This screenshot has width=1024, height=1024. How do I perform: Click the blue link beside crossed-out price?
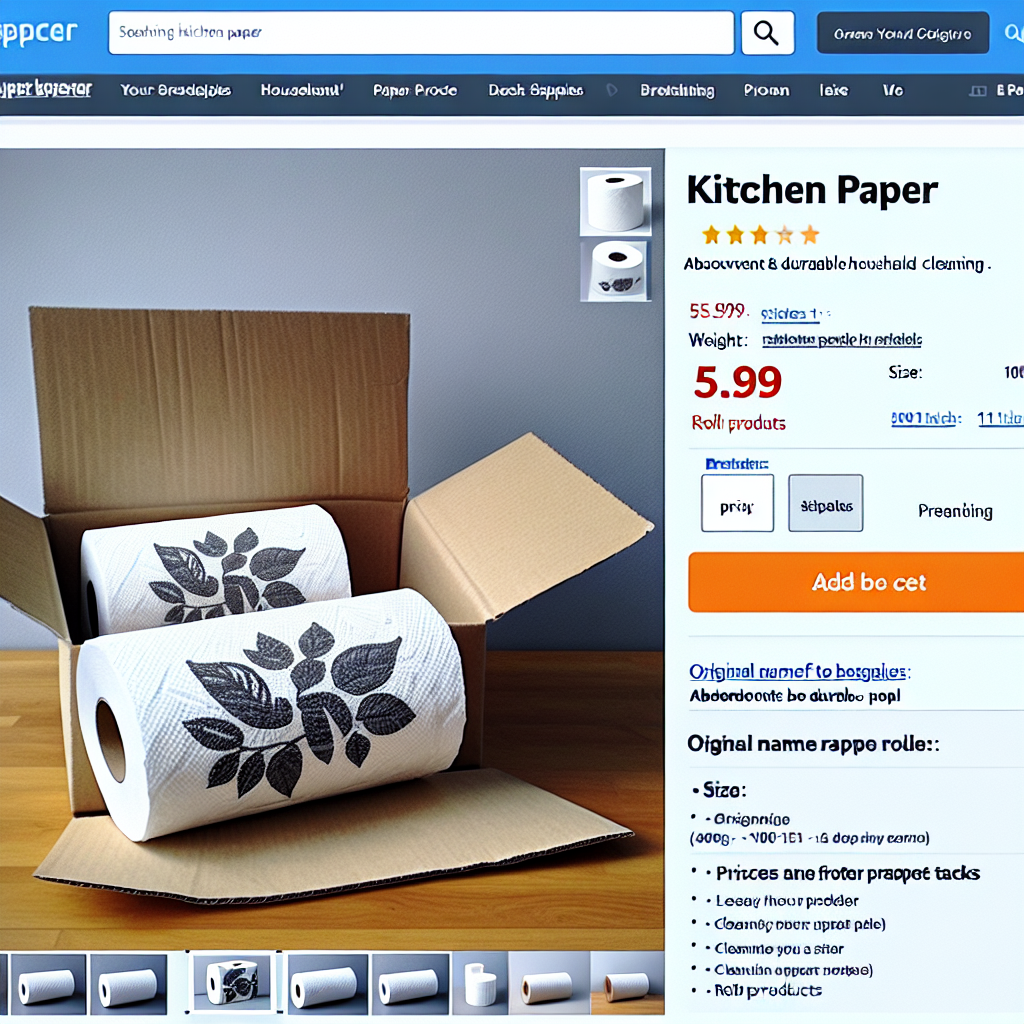click(x=794, y=314)
